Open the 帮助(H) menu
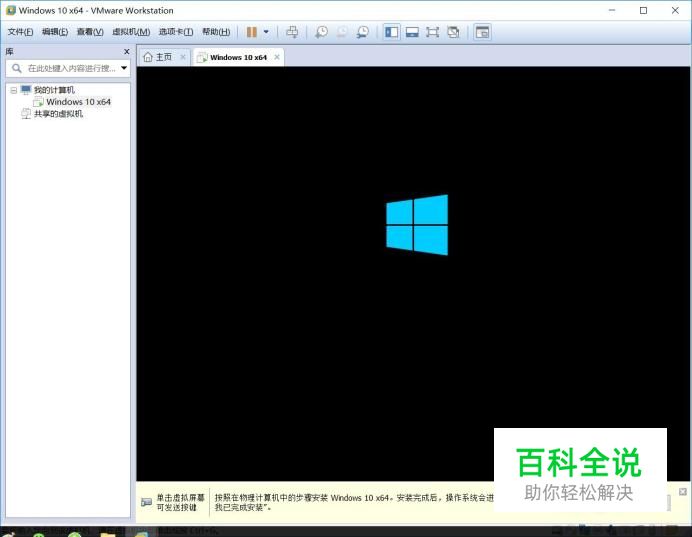 (216, 32)
